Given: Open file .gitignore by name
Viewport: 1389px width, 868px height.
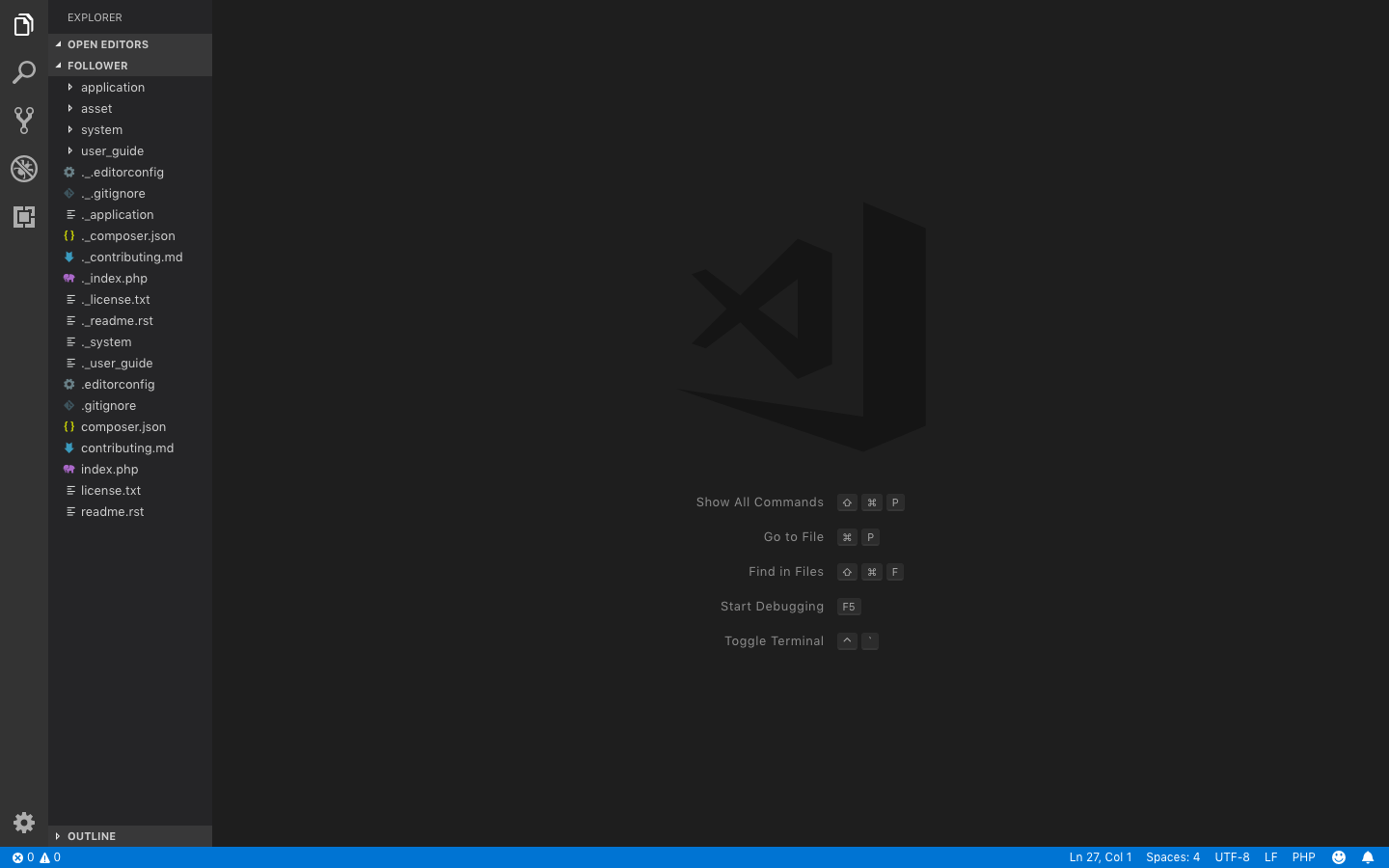Looking at the screenshot, I should [x=108, y=406].
